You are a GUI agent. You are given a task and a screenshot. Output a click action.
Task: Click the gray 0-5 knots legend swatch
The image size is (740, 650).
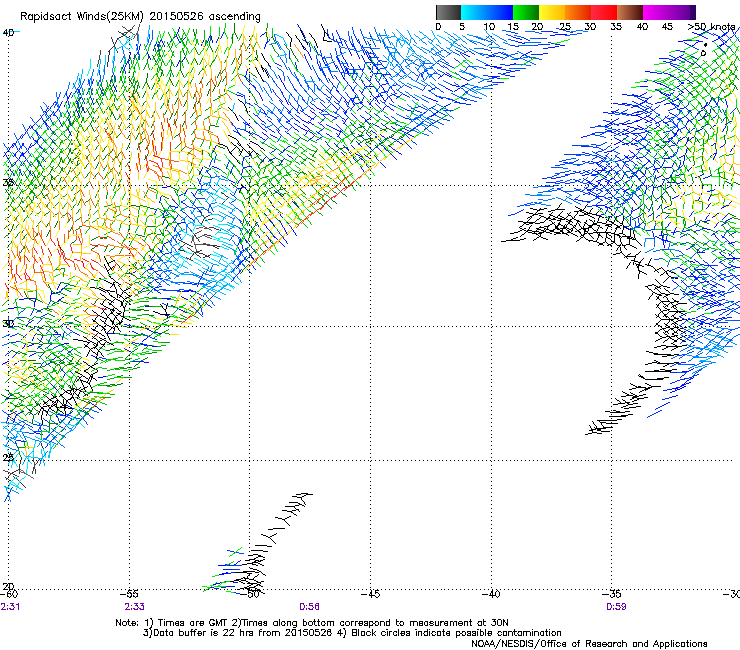click(448, 12)
